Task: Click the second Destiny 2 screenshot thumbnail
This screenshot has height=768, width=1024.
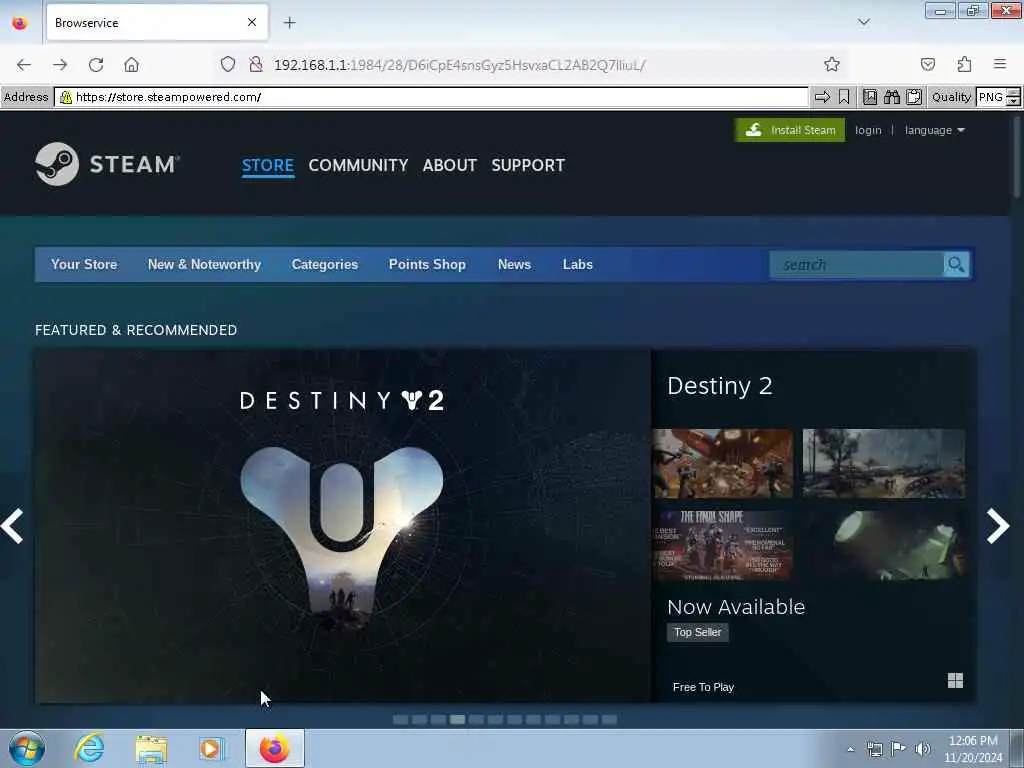Action: coord(884,463)
